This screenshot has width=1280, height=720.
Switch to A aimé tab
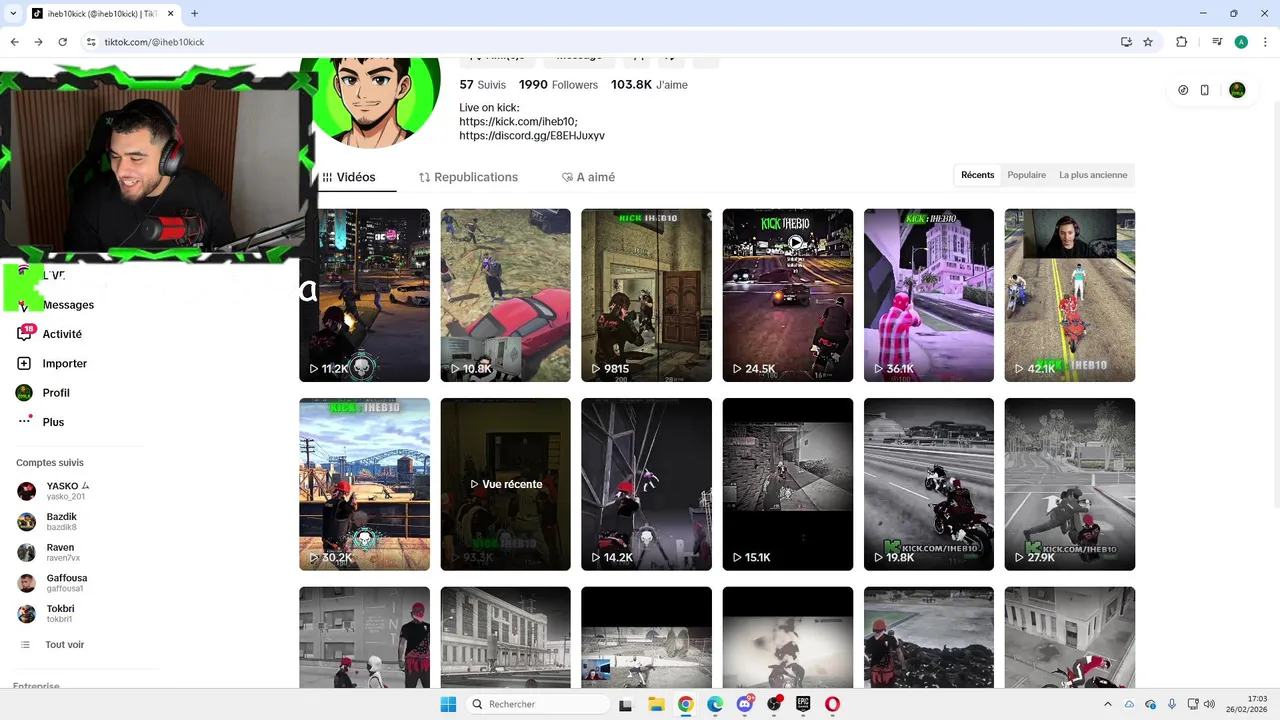pyautogui.click(x=589, y=177)
